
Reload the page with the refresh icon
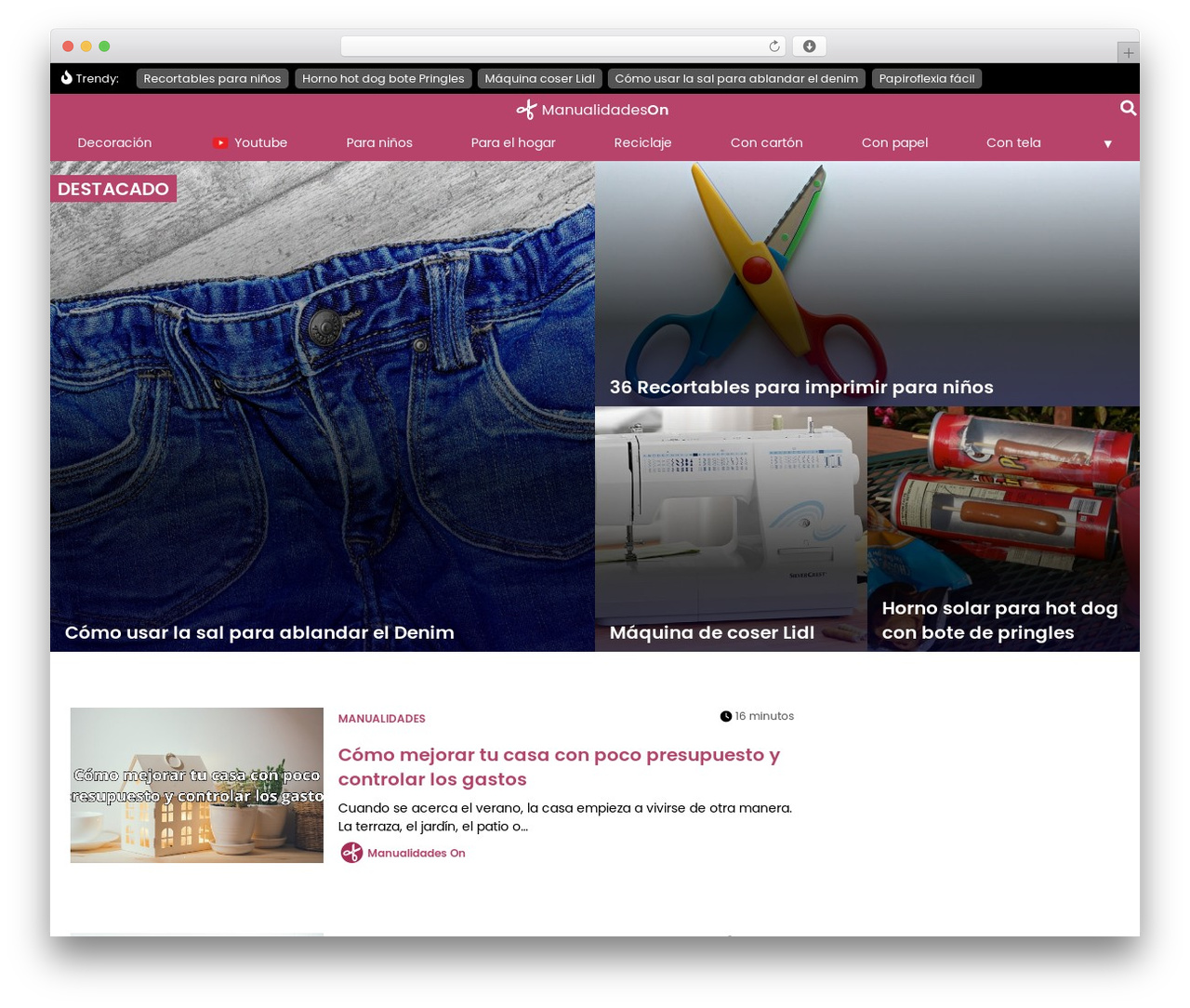pos(773,46)
